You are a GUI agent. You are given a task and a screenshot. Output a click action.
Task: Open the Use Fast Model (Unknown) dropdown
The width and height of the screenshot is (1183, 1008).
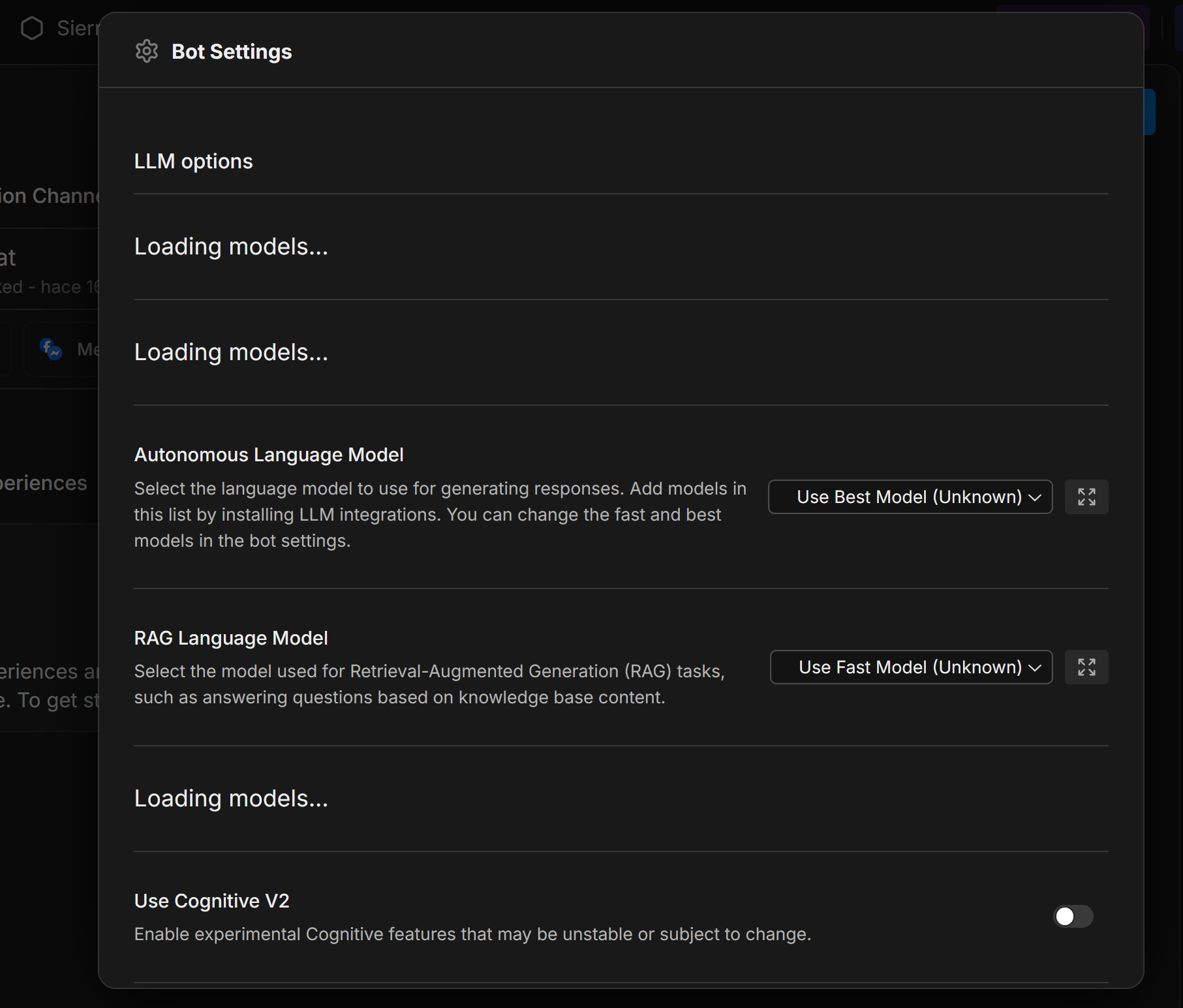(910, 667)
